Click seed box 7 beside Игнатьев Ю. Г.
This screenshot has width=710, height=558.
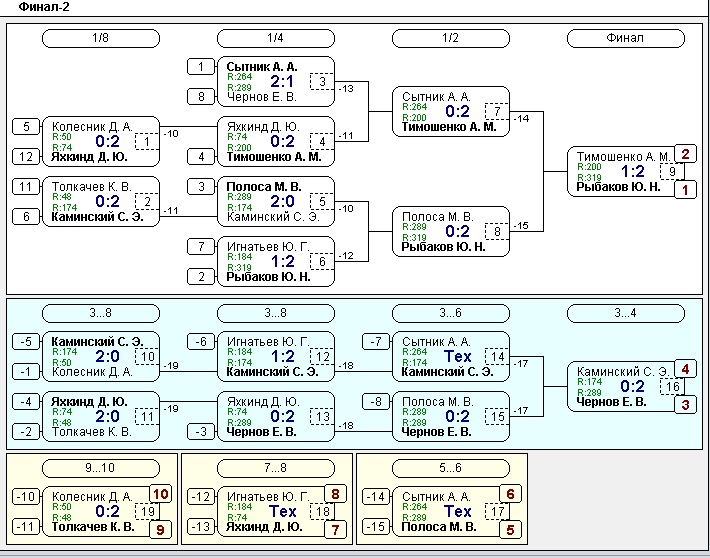coord(201,247)
